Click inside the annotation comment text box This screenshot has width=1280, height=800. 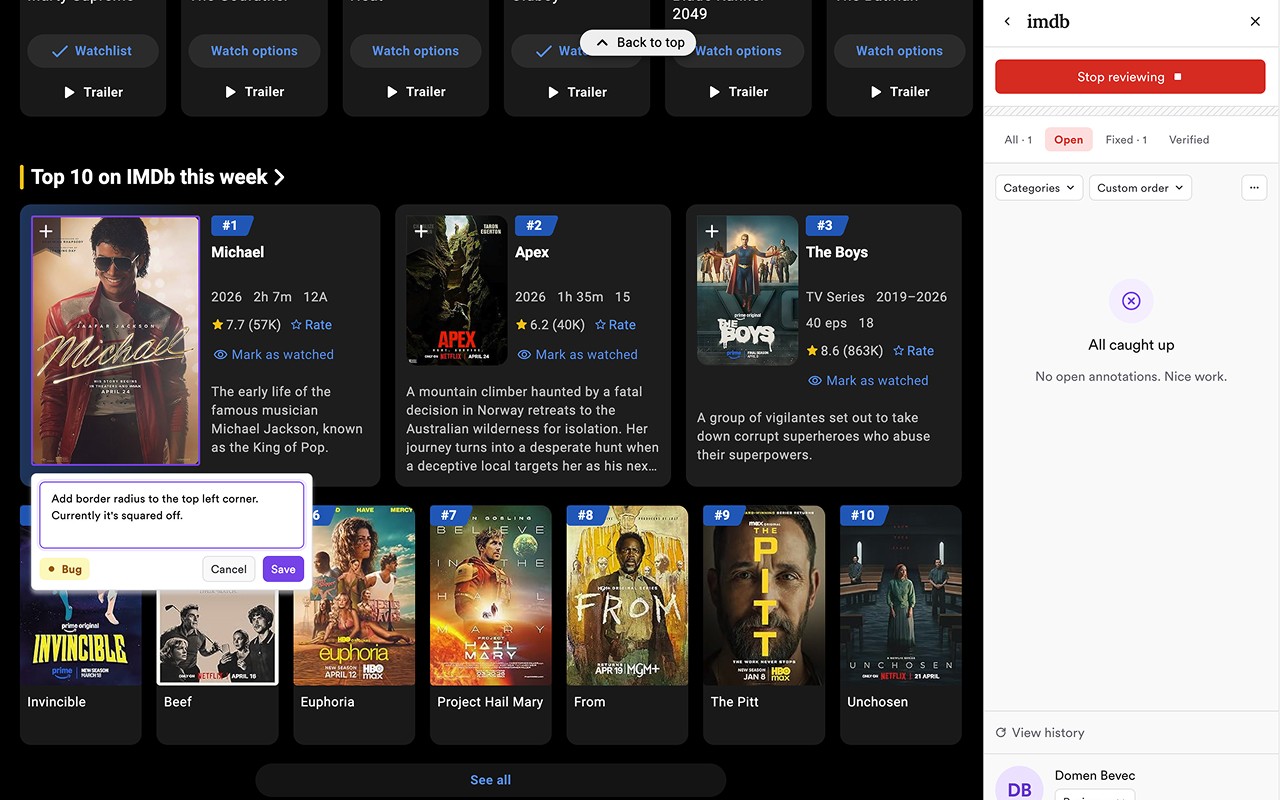click(x=172, y=515)
